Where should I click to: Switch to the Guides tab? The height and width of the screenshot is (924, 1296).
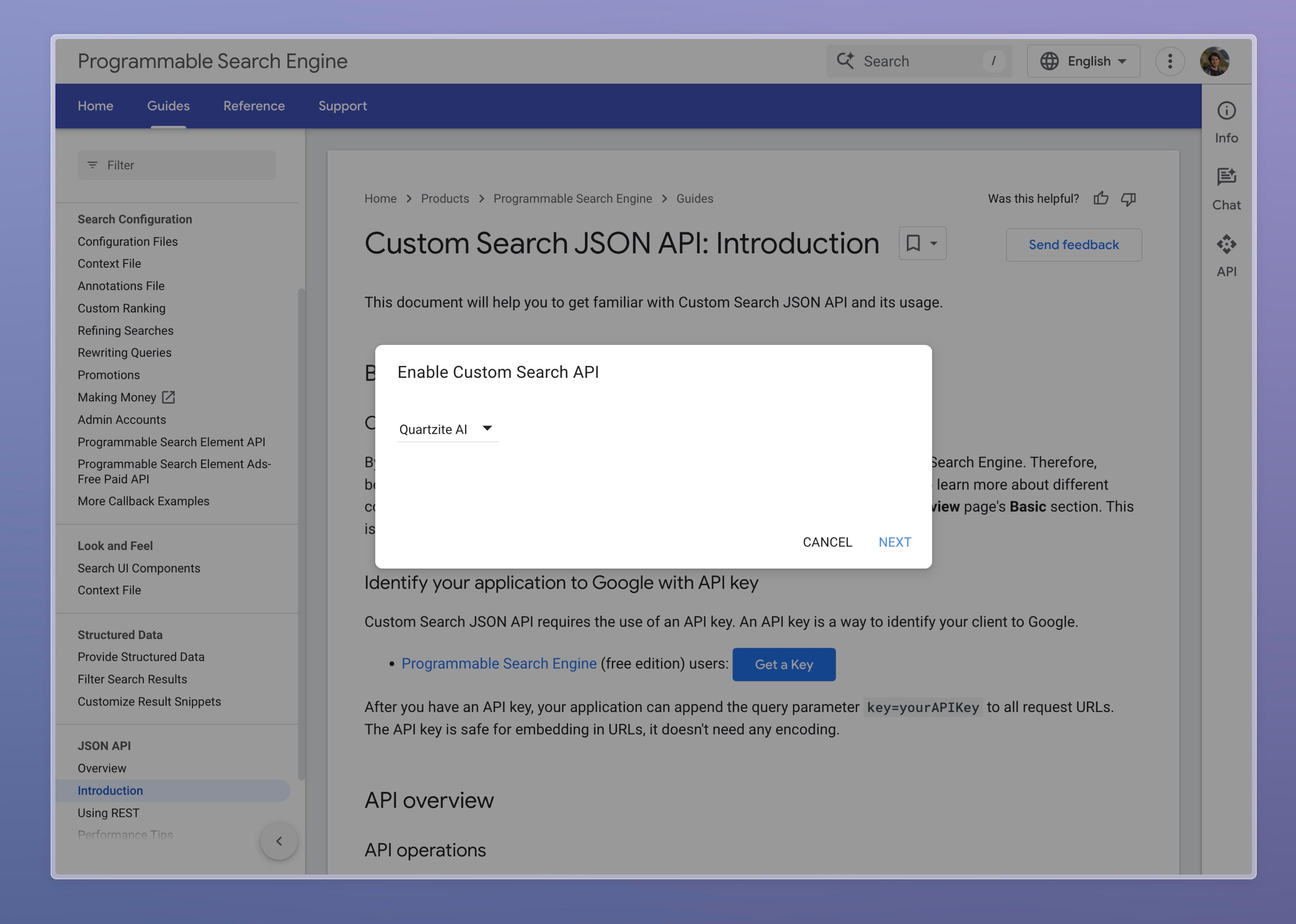[x=168, y=106]
